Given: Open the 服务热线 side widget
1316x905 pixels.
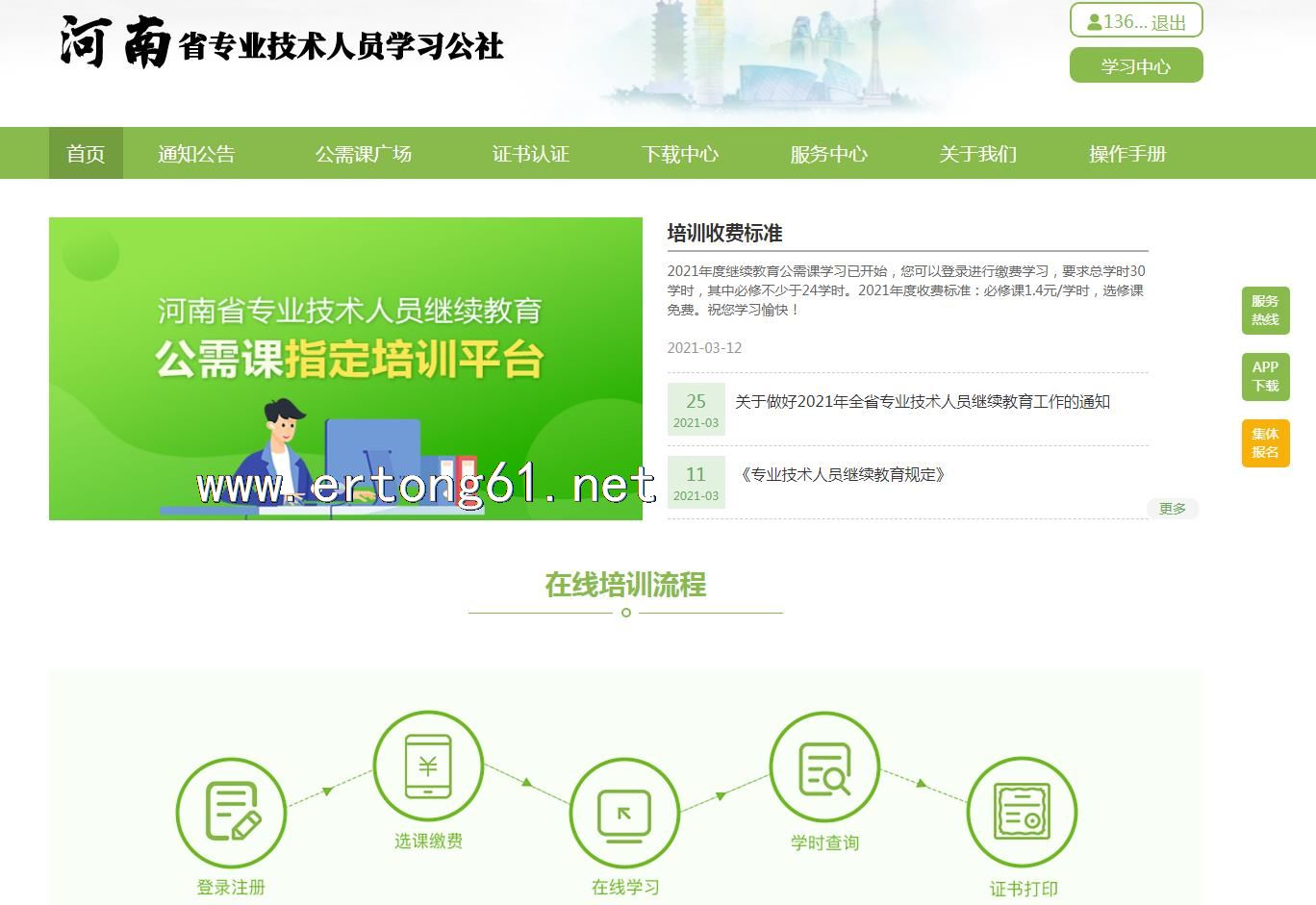Looking at the screenshot, I should 1265,311.
